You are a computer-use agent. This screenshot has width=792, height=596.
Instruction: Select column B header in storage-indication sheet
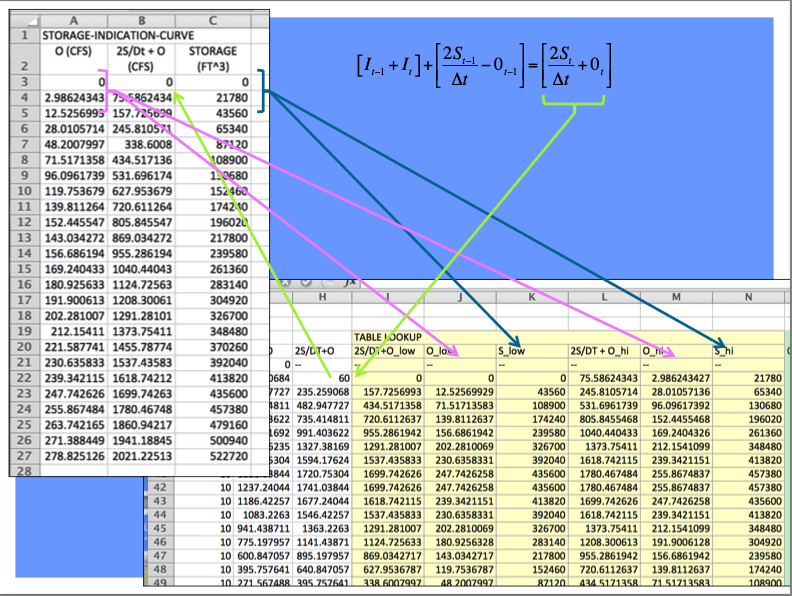point(141,20)
